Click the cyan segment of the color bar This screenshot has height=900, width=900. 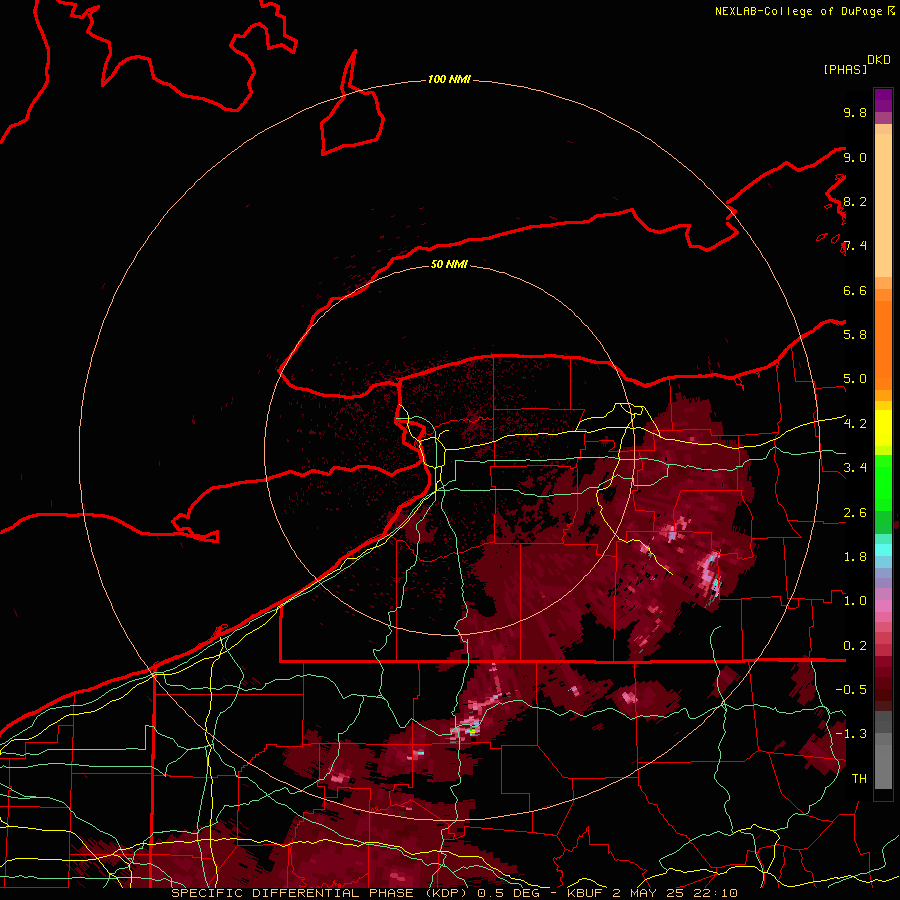(x=883, y=549)
